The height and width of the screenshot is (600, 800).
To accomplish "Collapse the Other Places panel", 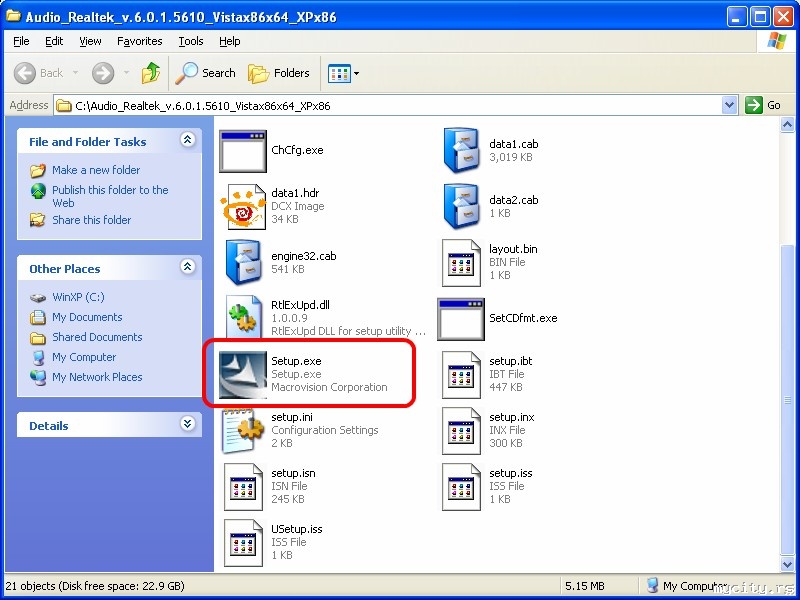I will (188, 266).
